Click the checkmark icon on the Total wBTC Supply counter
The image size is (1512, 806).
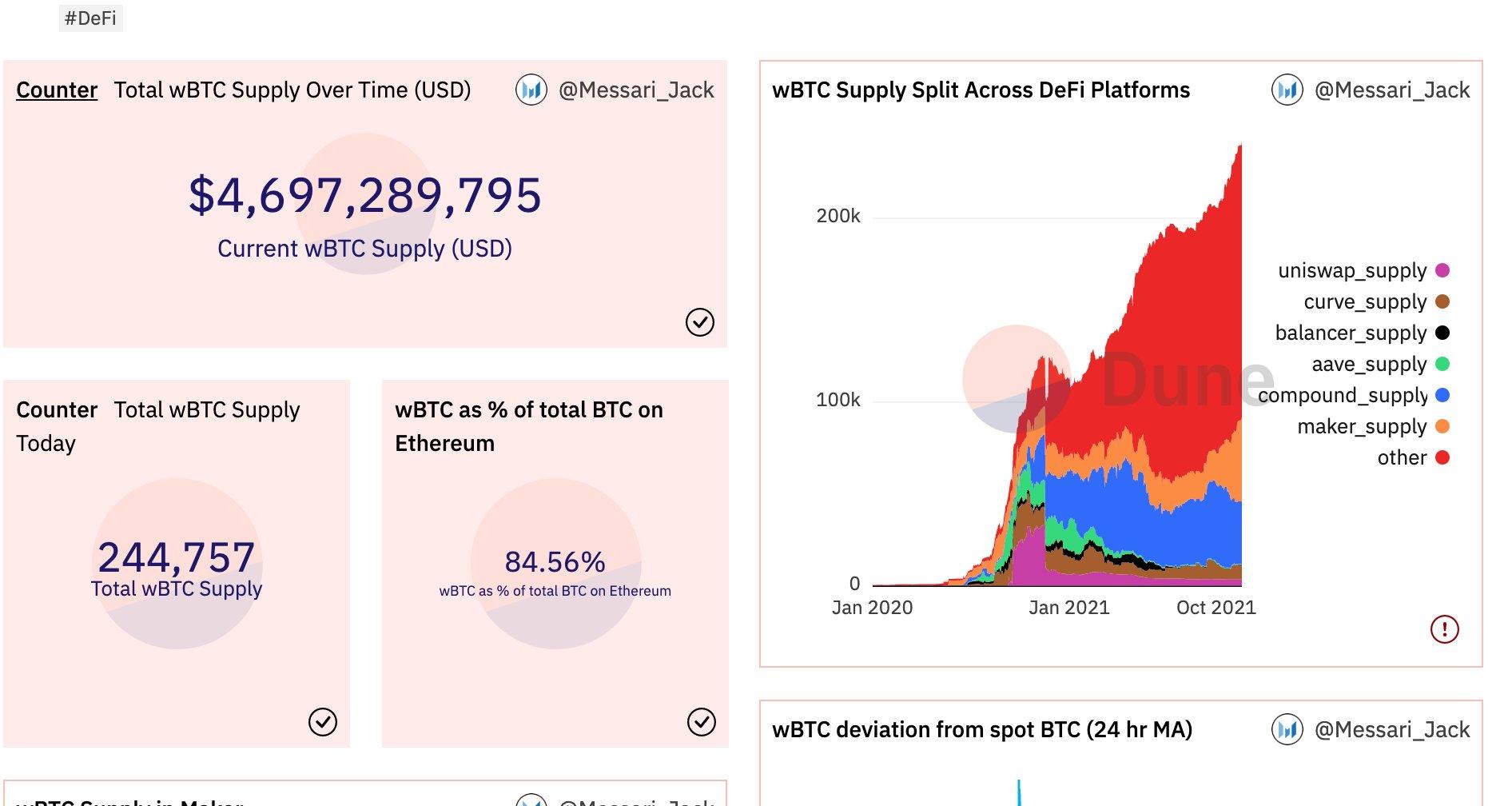point(701,322)
